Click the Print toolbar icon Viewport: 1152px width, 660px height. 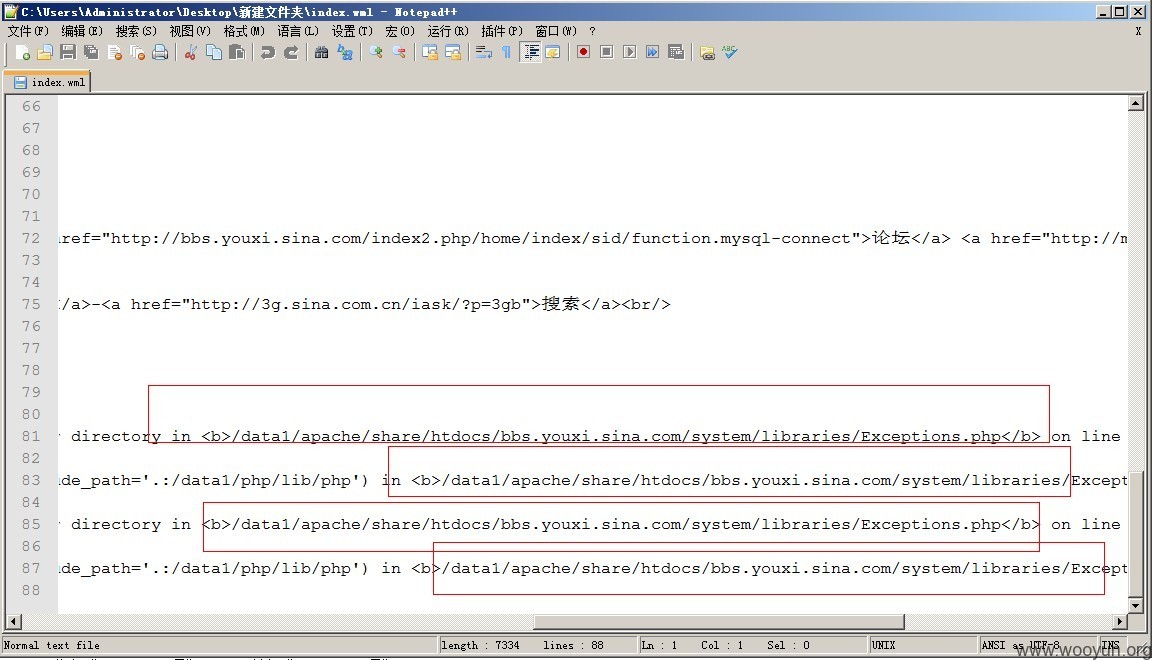point(160,52)
